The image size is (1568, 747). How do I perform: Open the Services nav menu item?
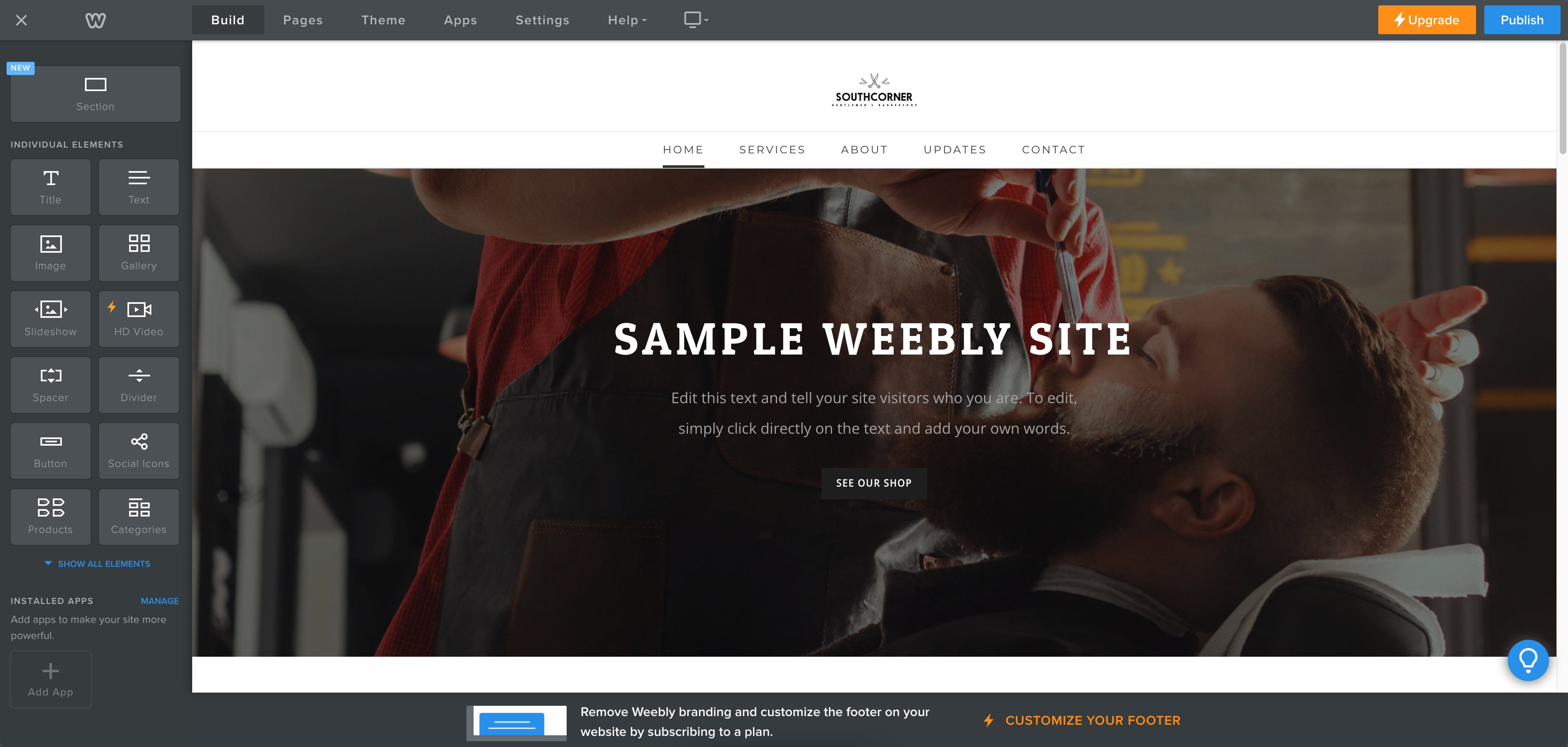(x=772, y=150)
